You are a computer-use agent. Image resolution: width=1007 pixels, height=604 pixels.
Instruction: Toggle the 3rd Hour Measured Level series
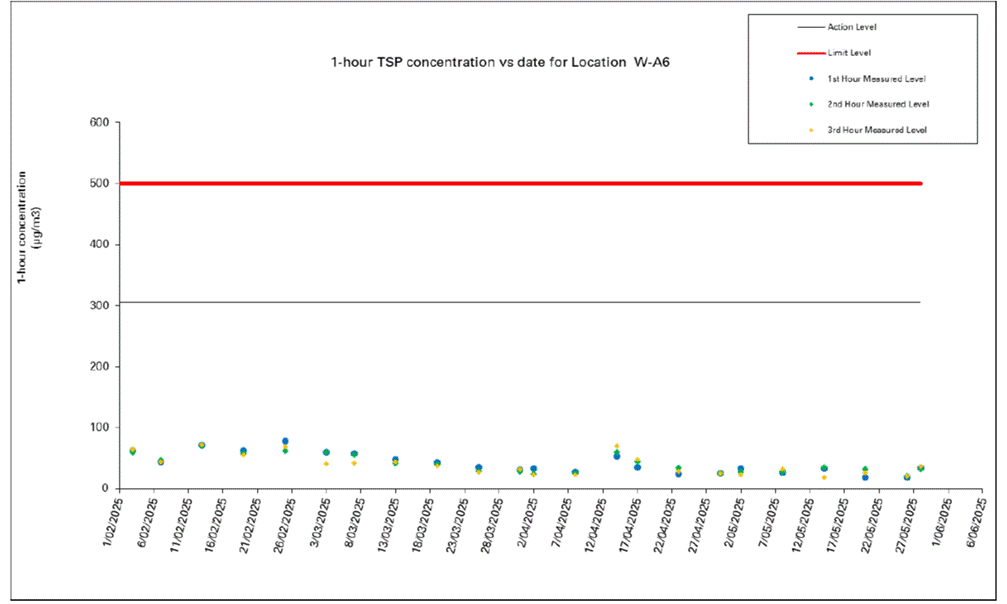click(880, 129)
